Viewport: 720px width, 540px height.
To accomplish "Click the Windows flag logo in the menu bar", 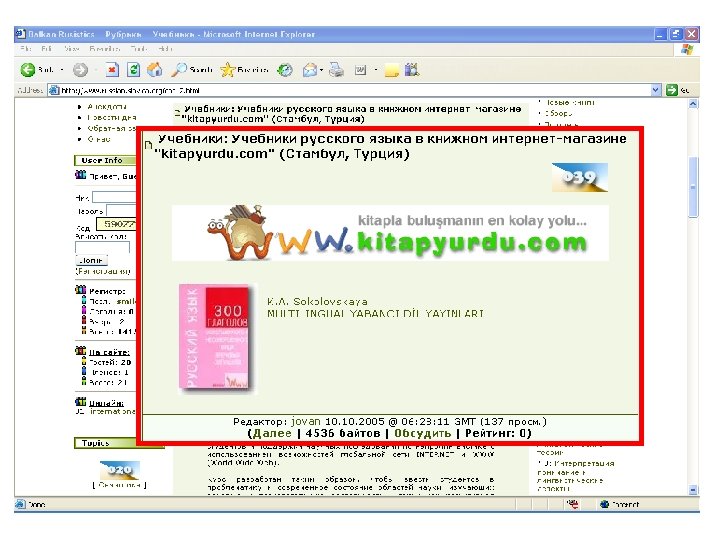I will click(687, 49).
